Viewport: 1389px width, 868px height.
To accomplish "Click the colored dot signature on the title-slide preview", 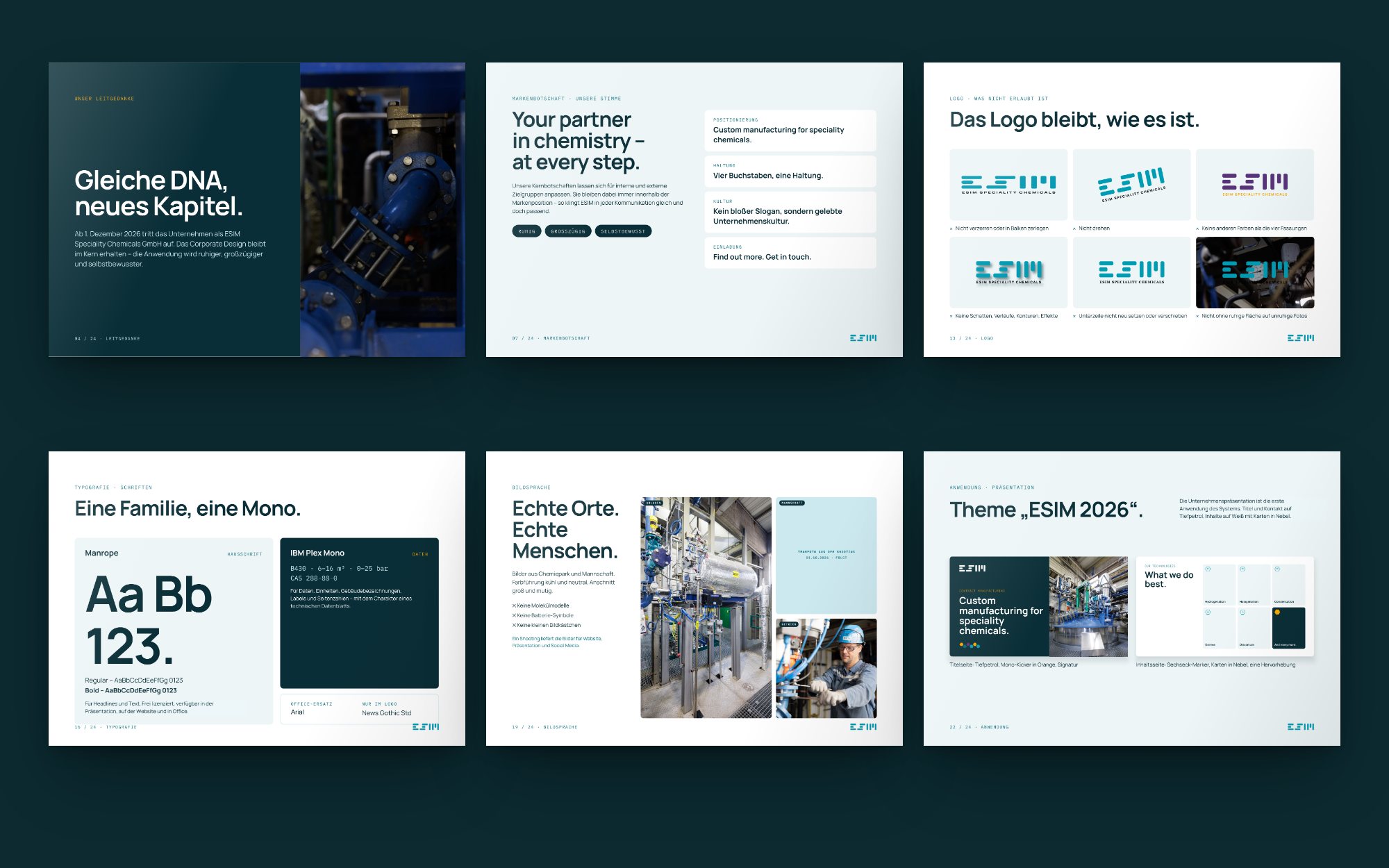I will (970, 645).
